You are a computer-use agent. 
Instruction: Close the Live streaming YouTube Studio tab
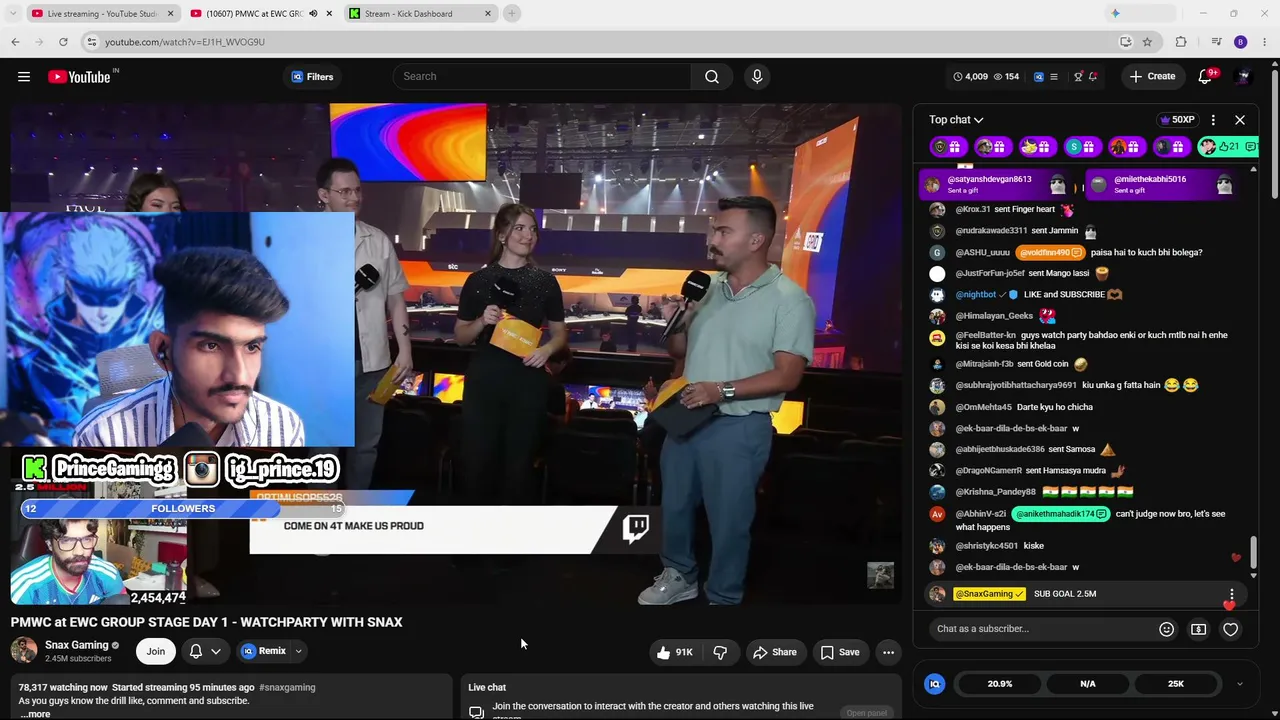pyautogui.click(x=170, y=14)
